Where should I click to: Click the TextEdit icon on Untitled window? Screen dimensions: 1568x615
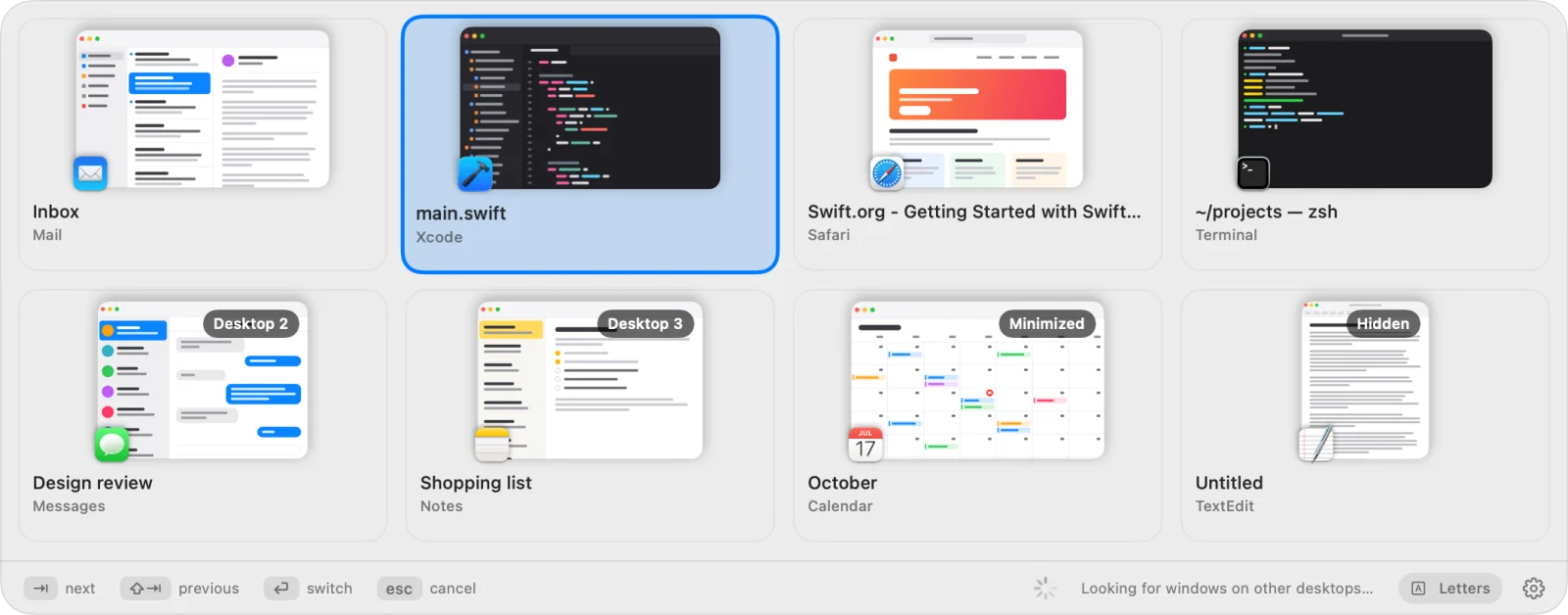pos(1316,443)
